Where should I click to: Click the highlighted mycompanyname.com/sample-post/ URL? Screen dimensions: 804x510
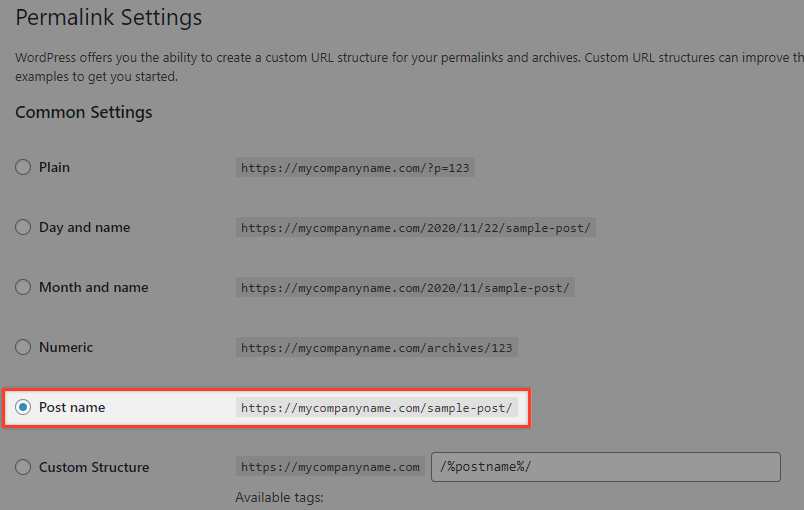click(x=376, y=407)
